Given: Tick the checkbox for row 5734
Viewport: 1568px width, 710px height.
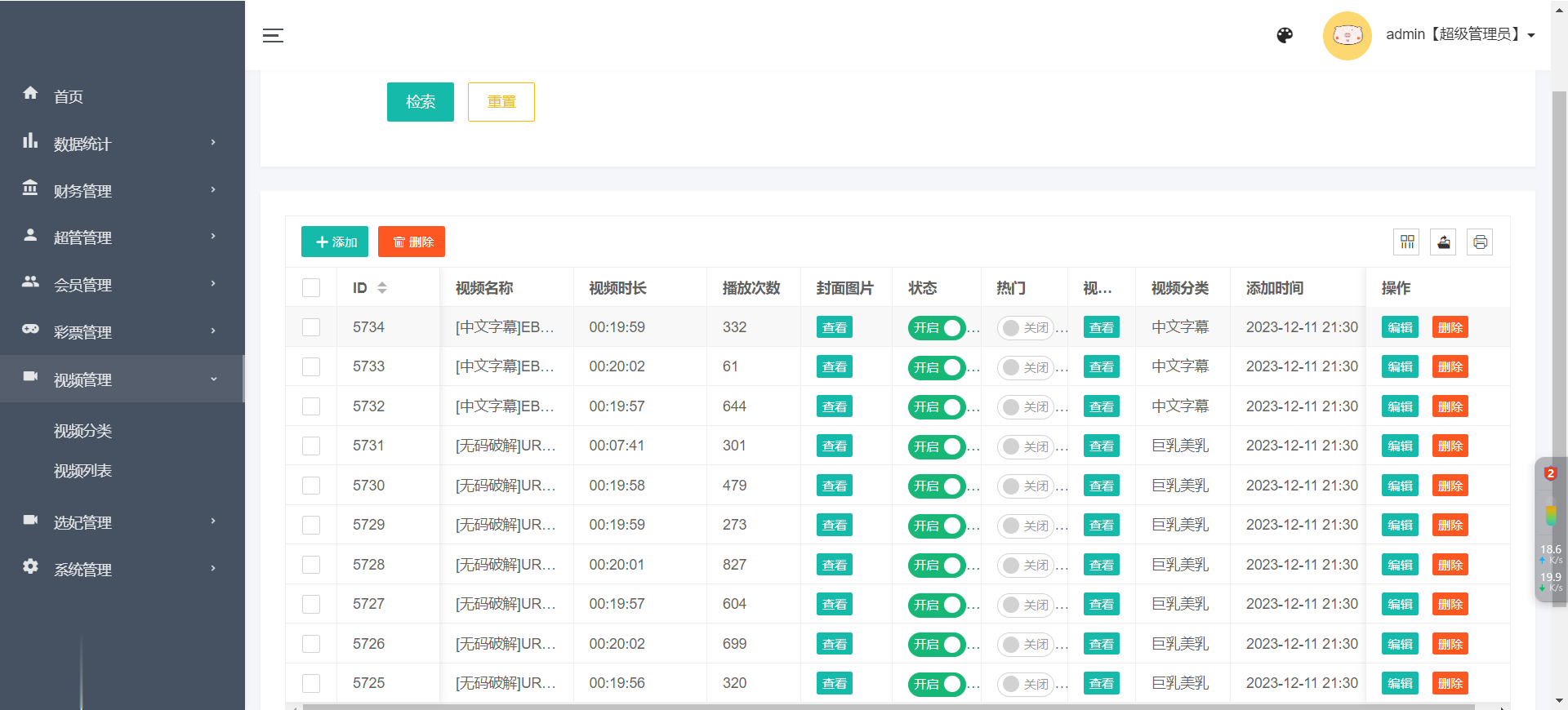Looking at the screenshot, I should (311, 327).
